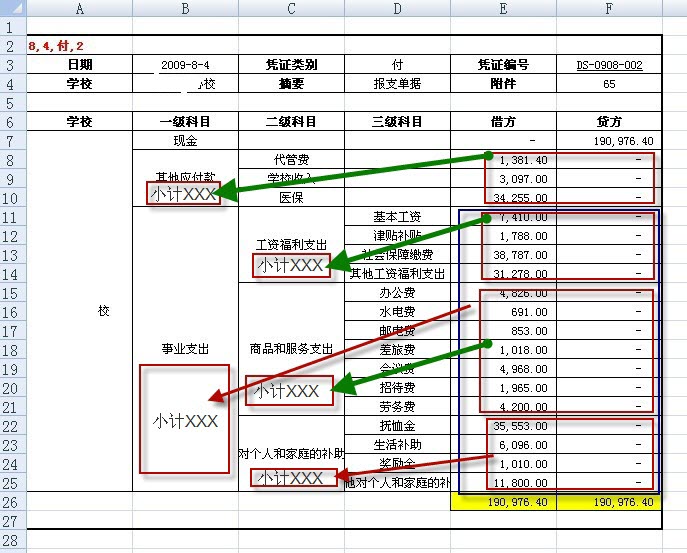
Task: Click the '借方' header cell
Action: coord(503,121)
